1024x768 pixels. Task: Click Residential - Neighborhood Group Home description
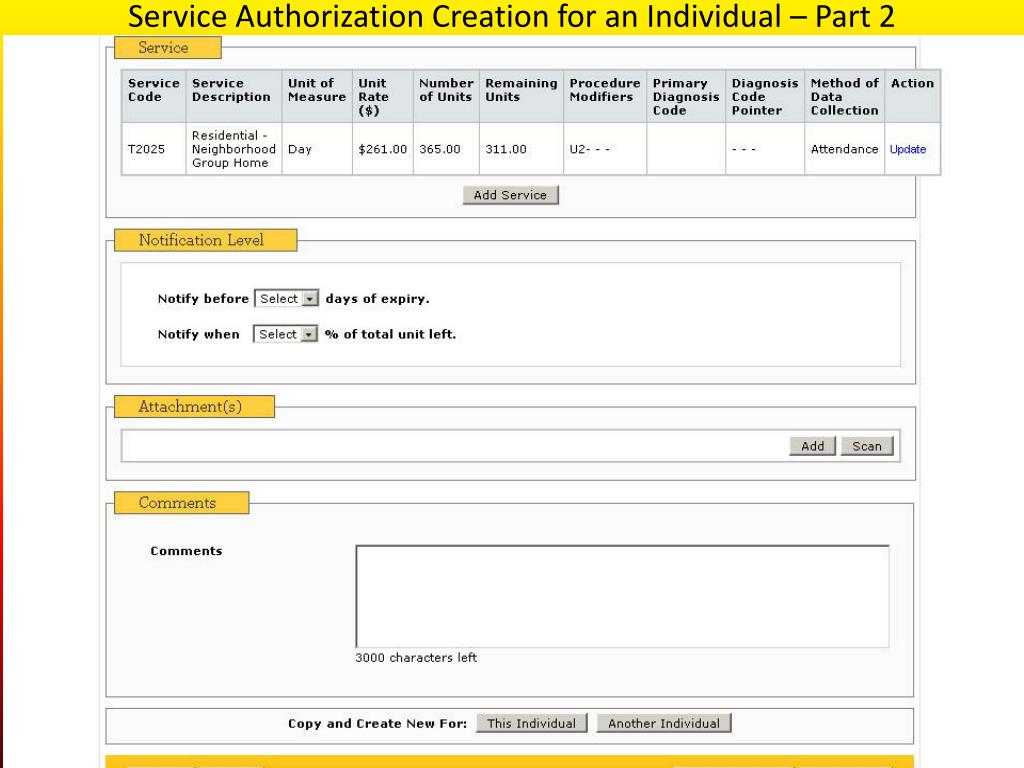[x=232, y=150]
